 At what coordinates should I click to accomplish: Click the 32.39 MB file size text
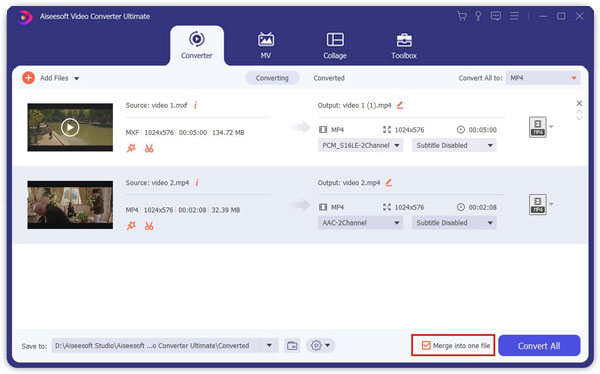tap(226, 210)
